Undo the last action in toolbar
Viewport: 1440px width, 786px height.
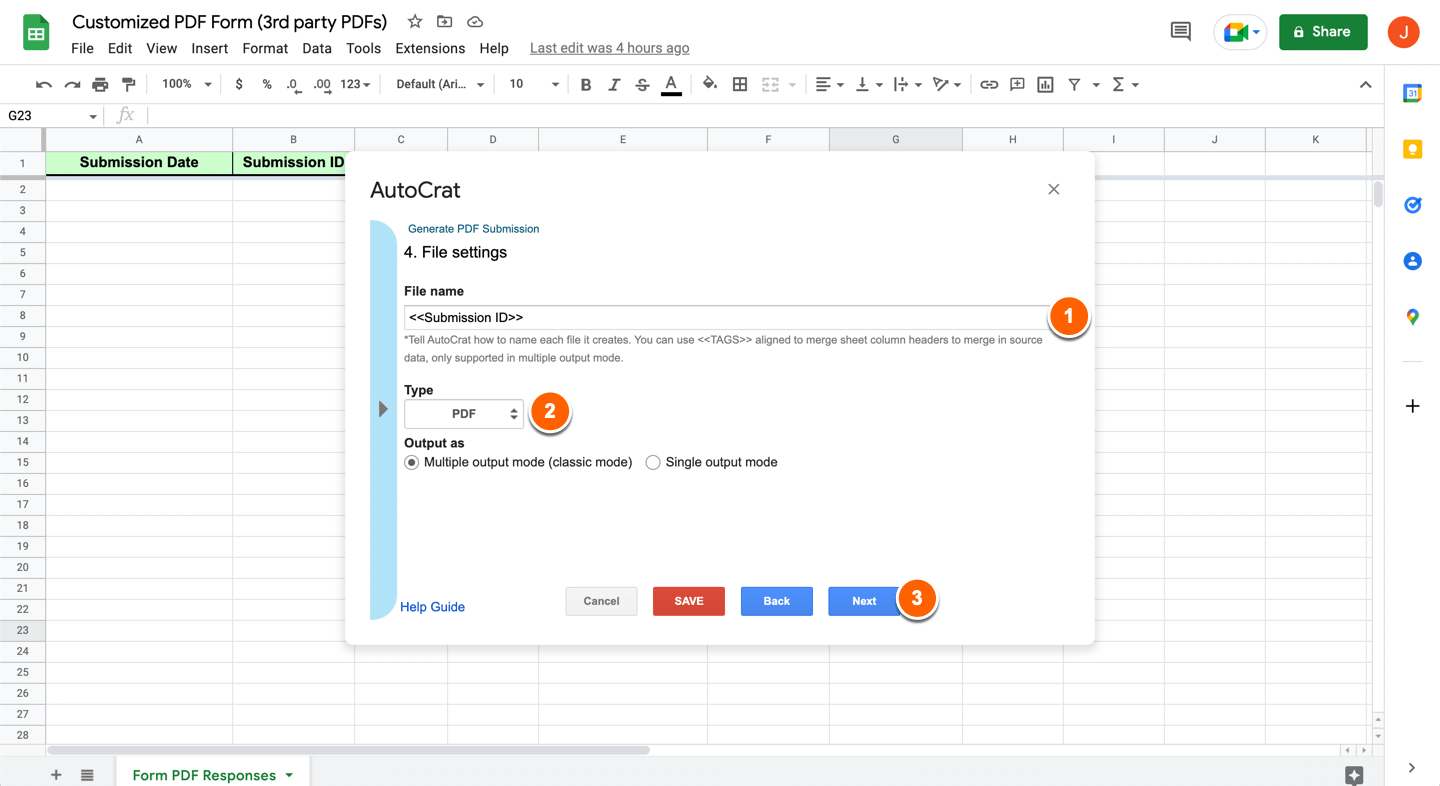(43, 85)
